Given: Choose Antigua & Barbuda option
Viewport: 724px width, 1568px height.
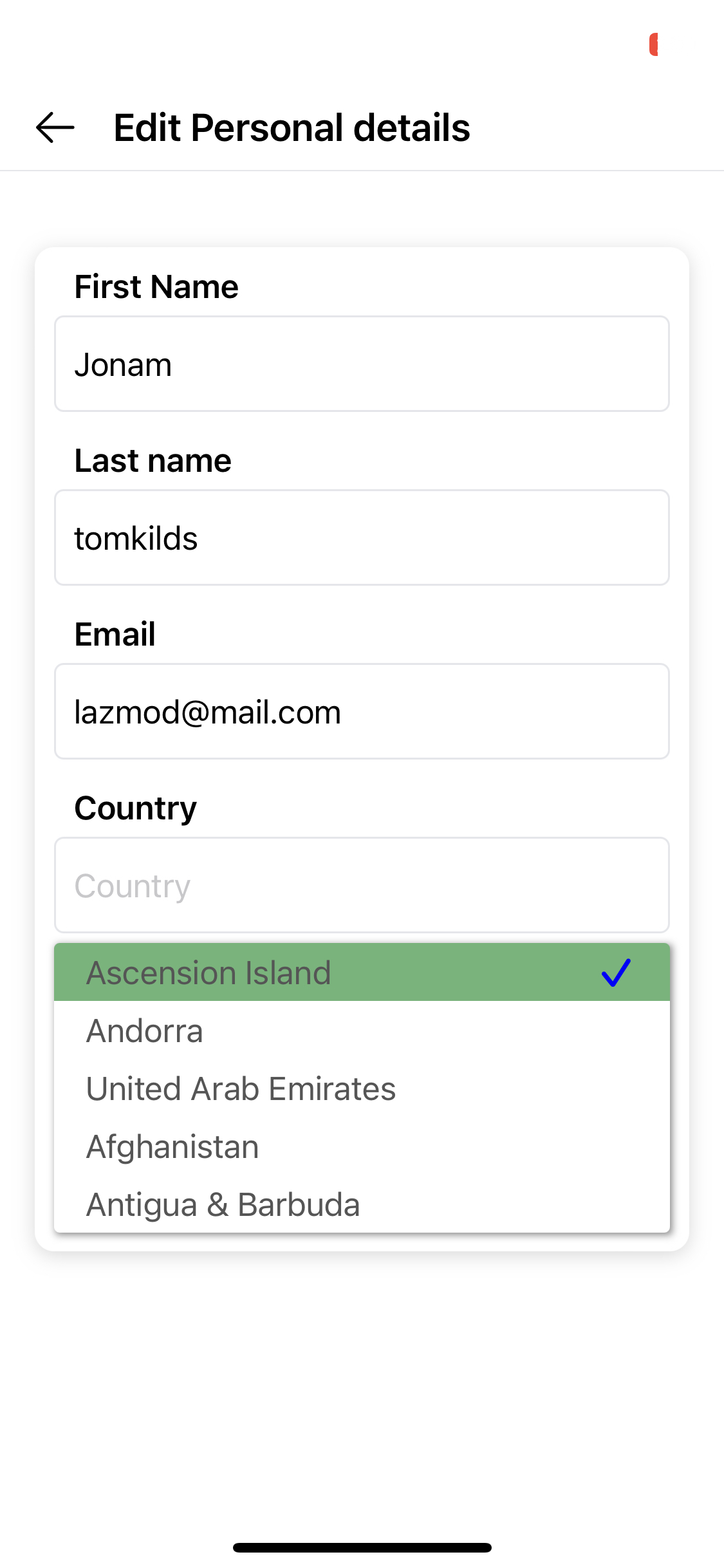Looking at the screenshot, I should [223, 1204].
